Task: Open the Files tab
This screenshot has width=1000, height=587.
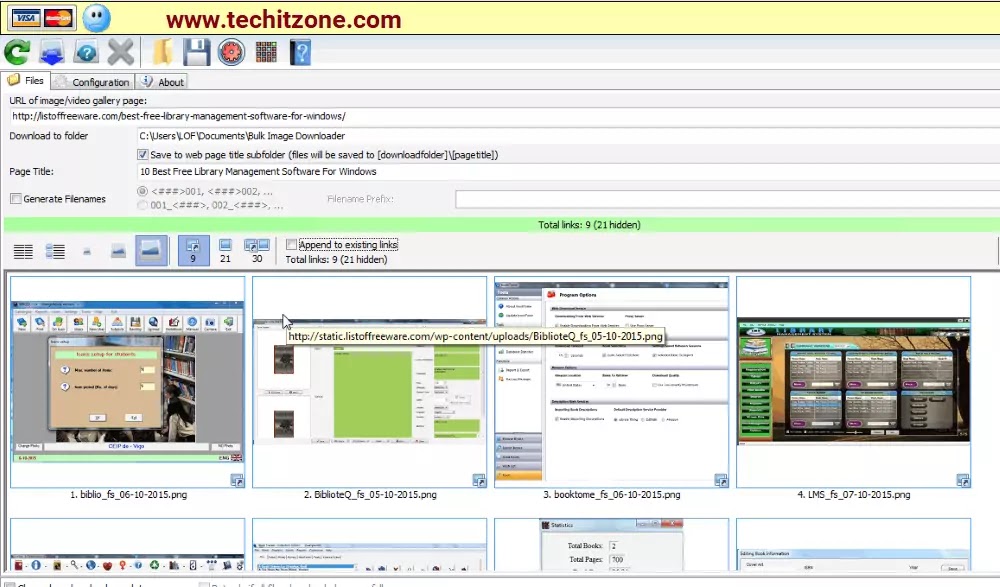Action: [x=26, y=80]
